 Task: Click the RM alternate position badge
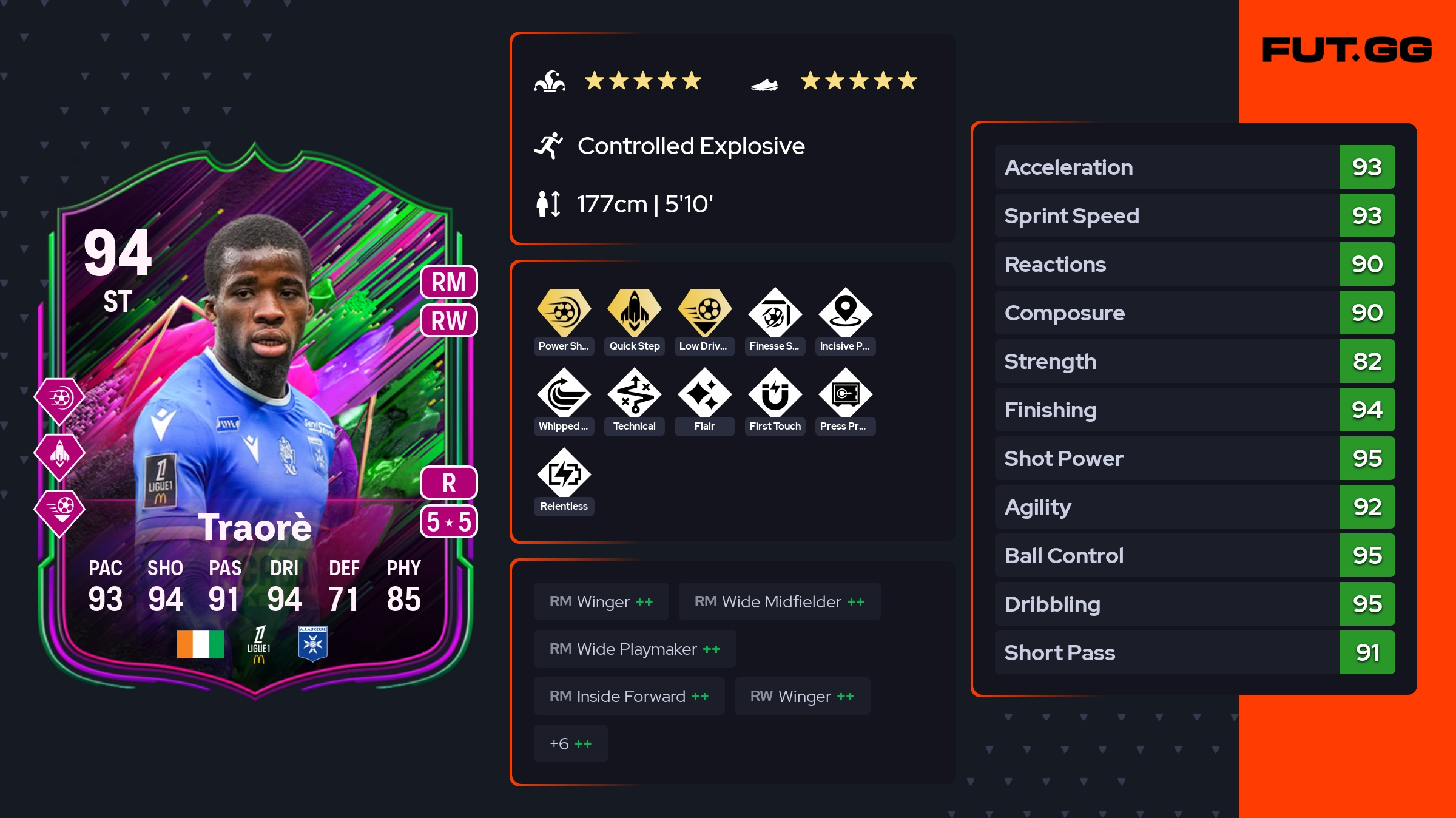[448, 282]
